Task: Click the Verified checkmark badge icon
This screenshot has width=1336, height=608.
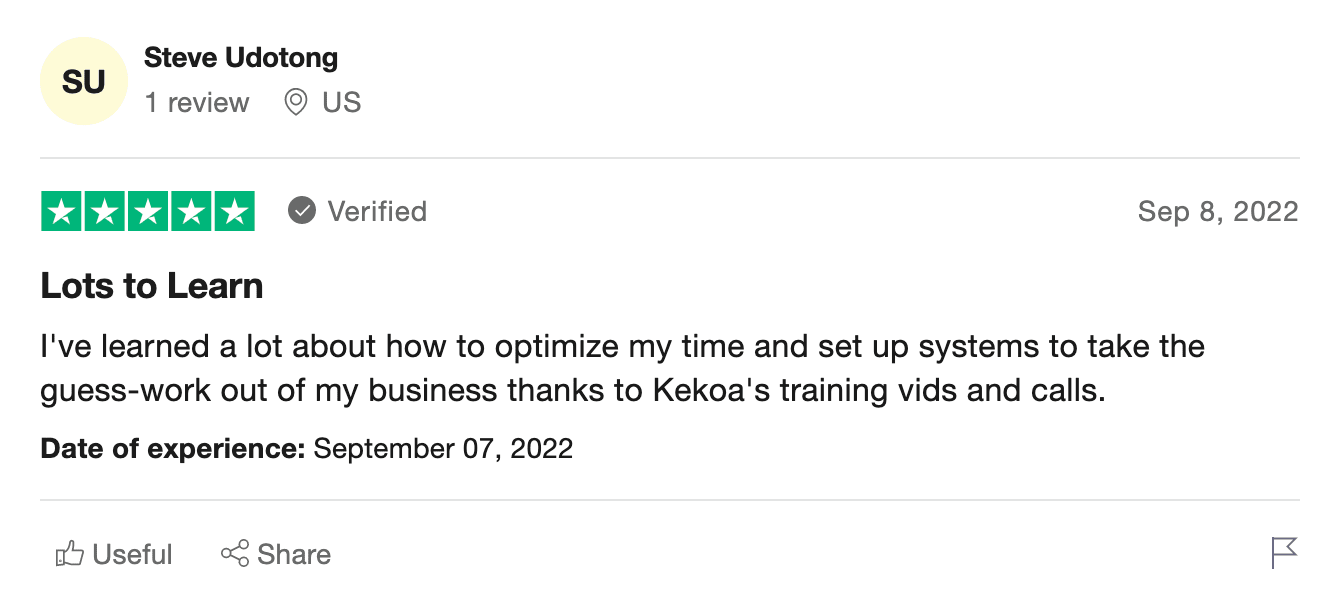Action: tap(302, 211)
